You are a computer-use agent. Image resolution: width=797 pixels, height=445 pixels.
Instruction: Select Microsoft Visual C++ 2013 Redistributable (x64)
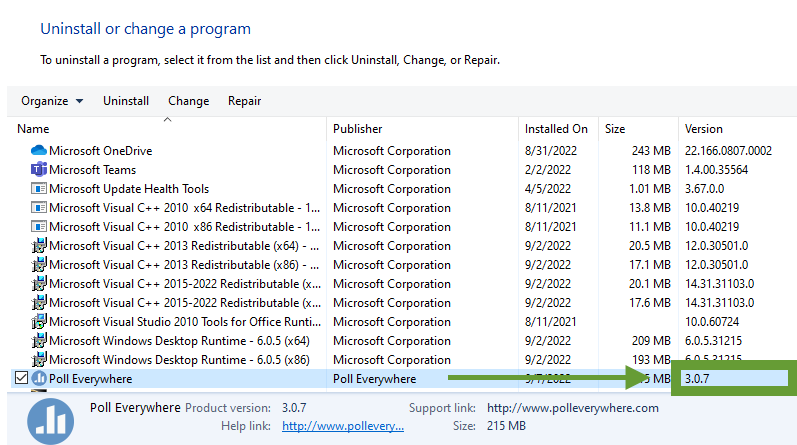point(185,246)
